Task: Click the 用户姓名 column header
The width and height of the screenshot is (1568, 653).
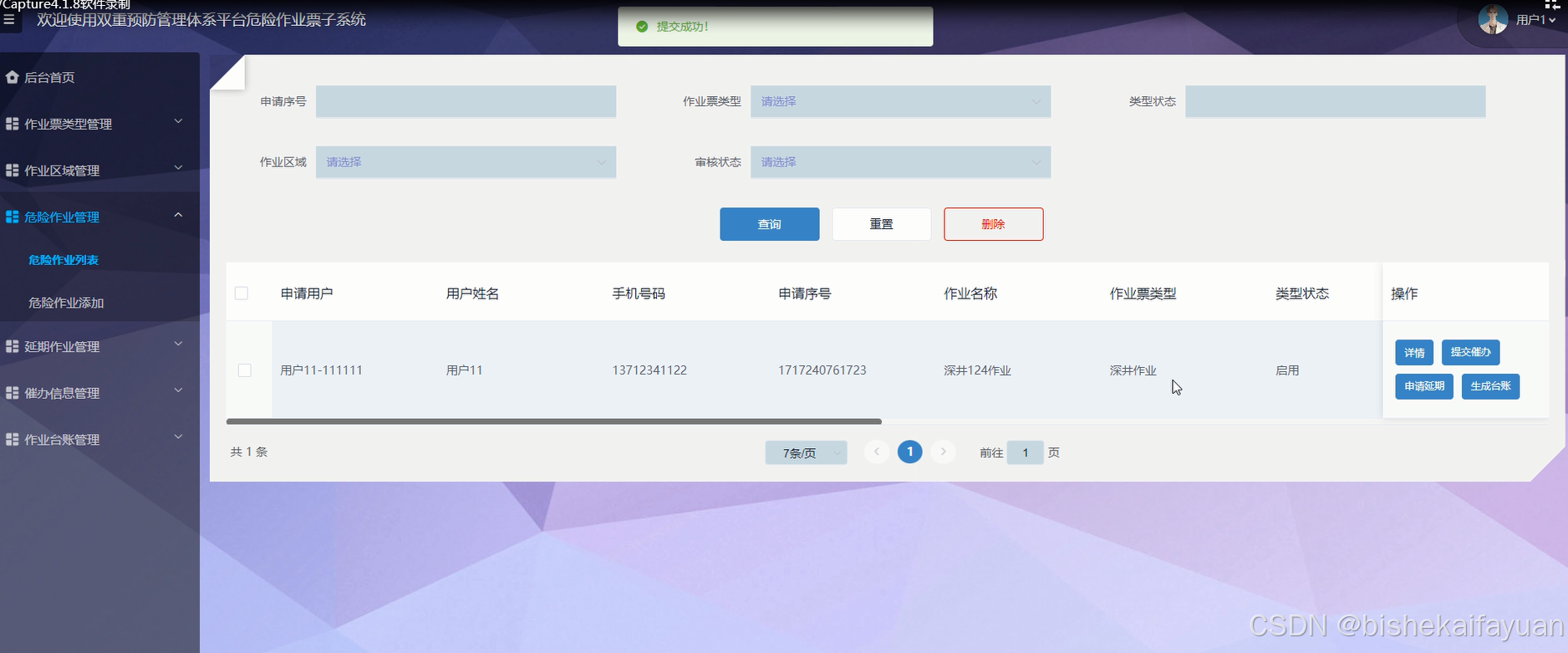Action: 472,293
